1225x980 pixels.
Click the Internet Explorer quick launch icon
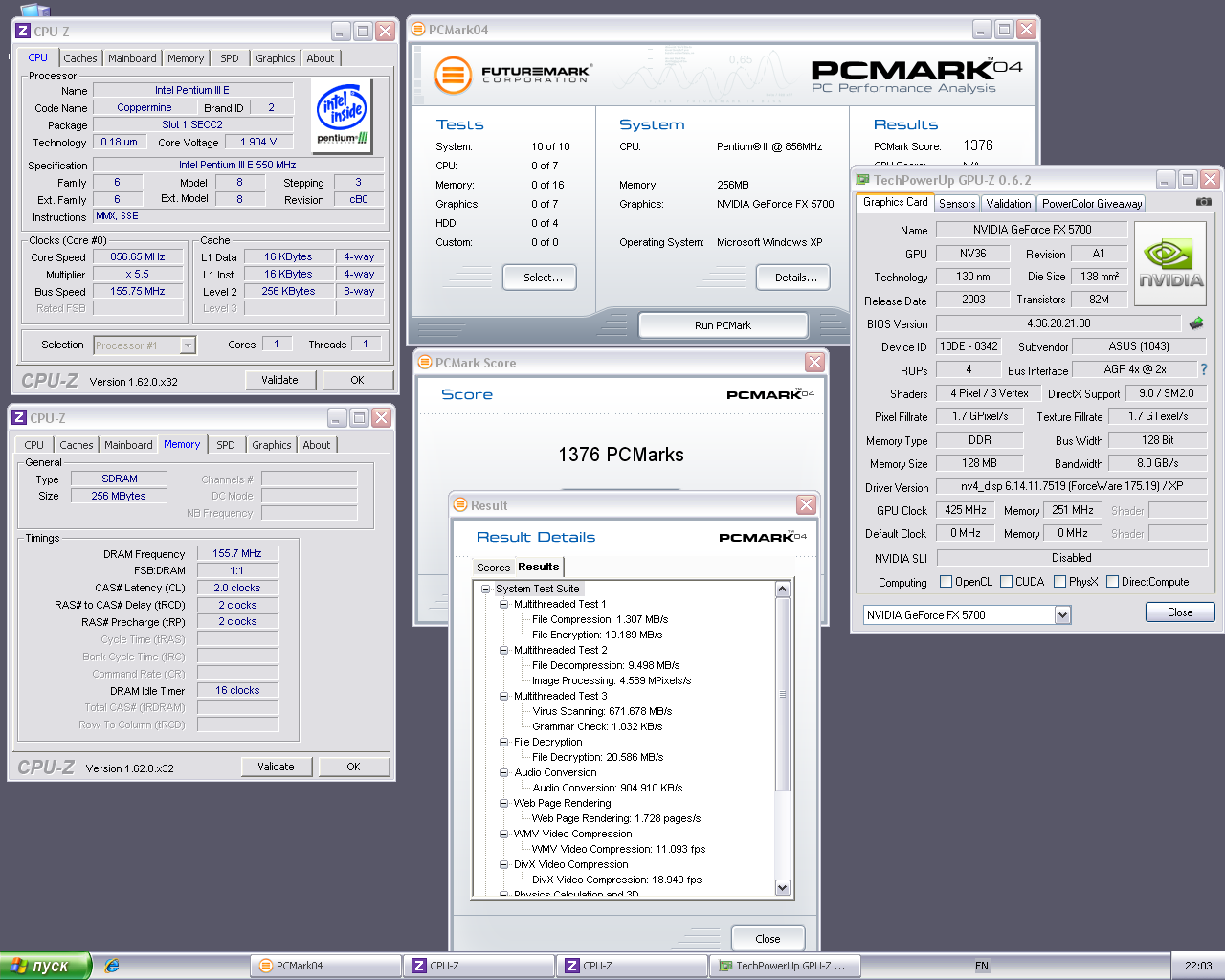112,966
